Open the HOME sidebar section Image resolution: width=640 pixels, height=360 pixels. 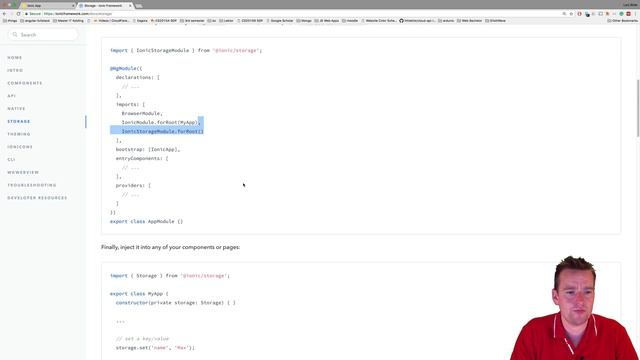[15, 58]
